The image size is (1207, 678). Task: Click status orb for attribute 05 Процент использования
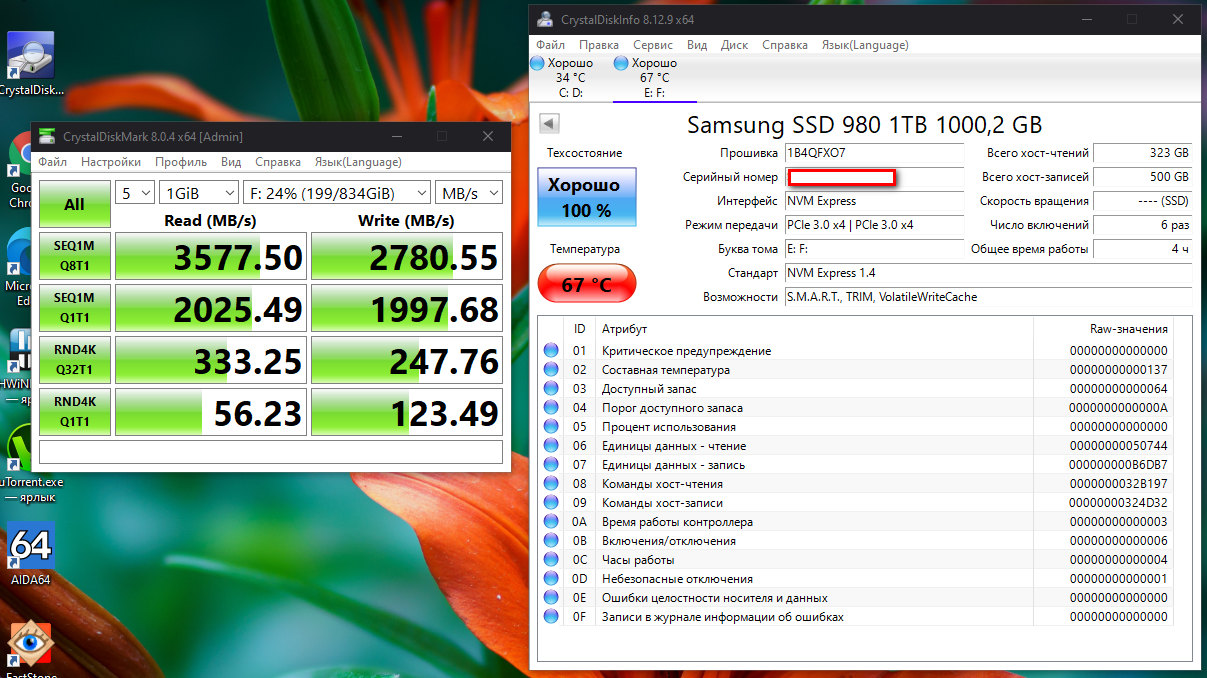pos(551,427)
